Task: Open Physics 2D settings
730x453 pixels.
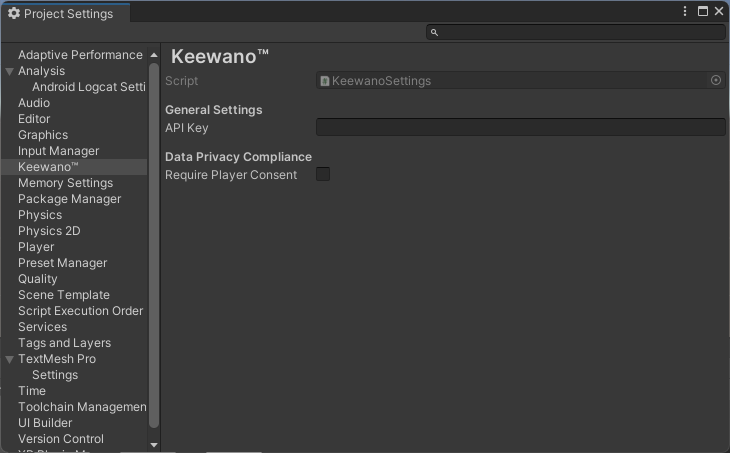Action: [x=49, y=231]
